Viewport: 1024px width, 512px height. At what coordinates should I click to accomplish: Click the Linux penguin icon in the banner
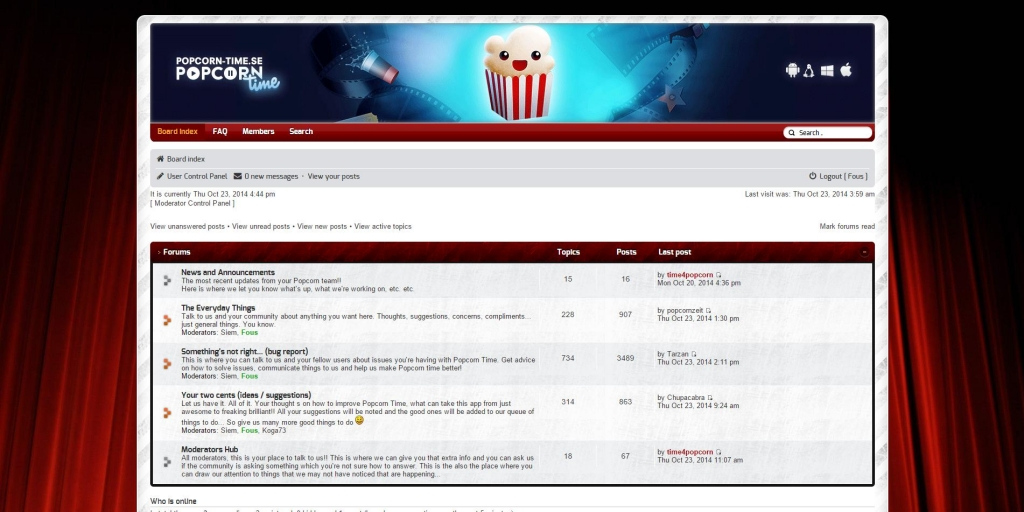809,71
